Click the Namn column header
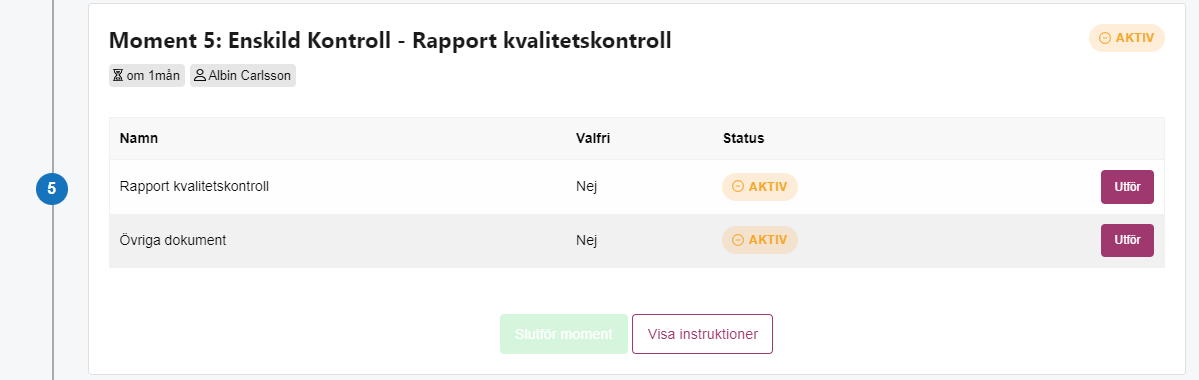 point(139,138)
